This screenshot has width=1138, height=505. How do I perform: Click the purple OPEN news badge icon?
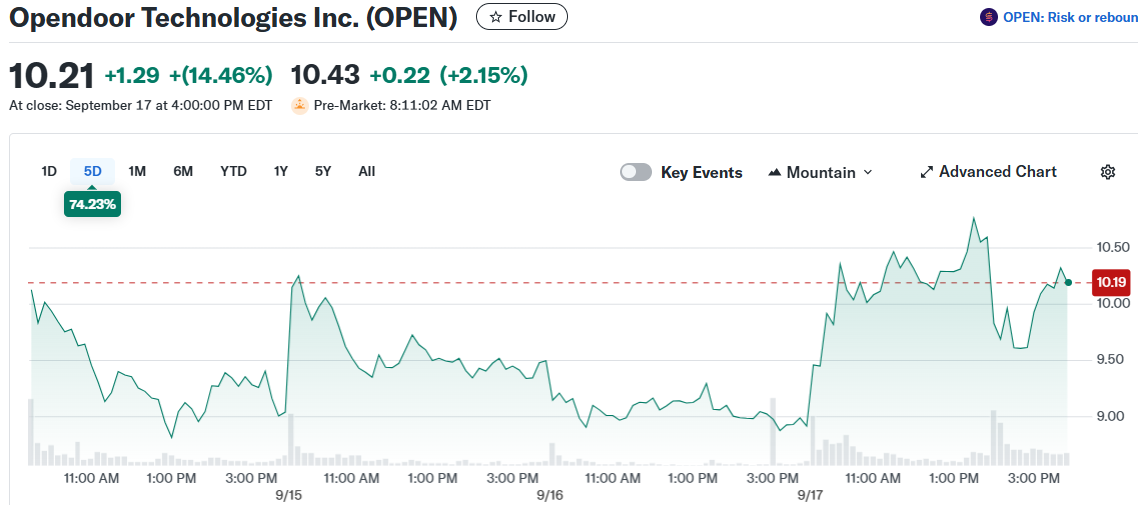pos(988,17)
